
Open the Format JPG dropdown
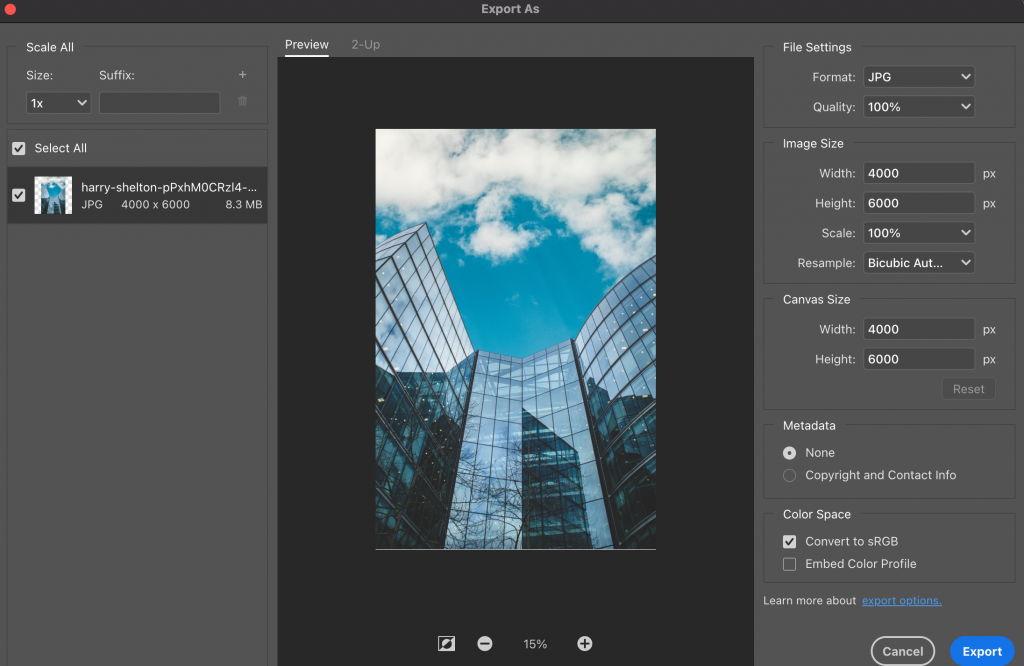[919, 77]
